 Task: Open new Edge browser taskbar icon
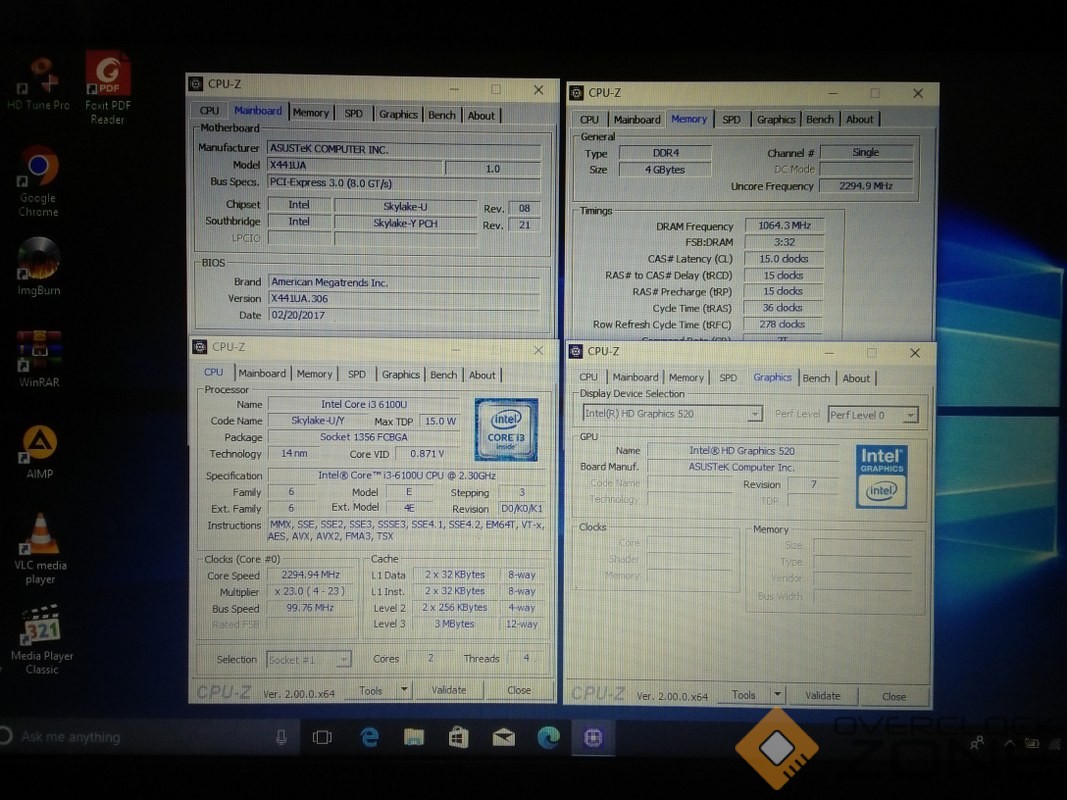tap(548, 737)
